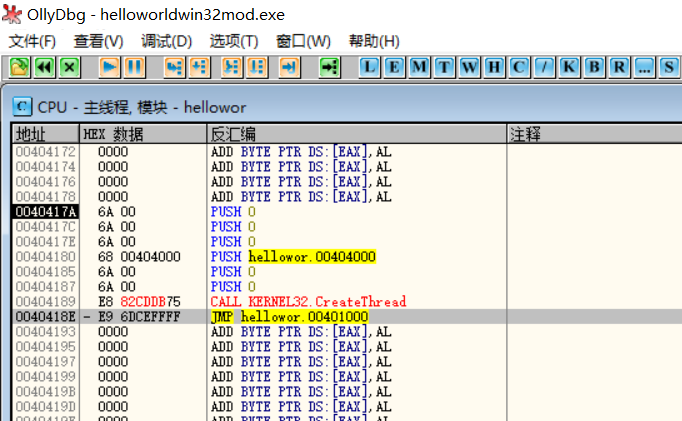Open the References window (R)
Image resolution: width=682 pixels, height=421 pixels.
click(x=619, y=67)
